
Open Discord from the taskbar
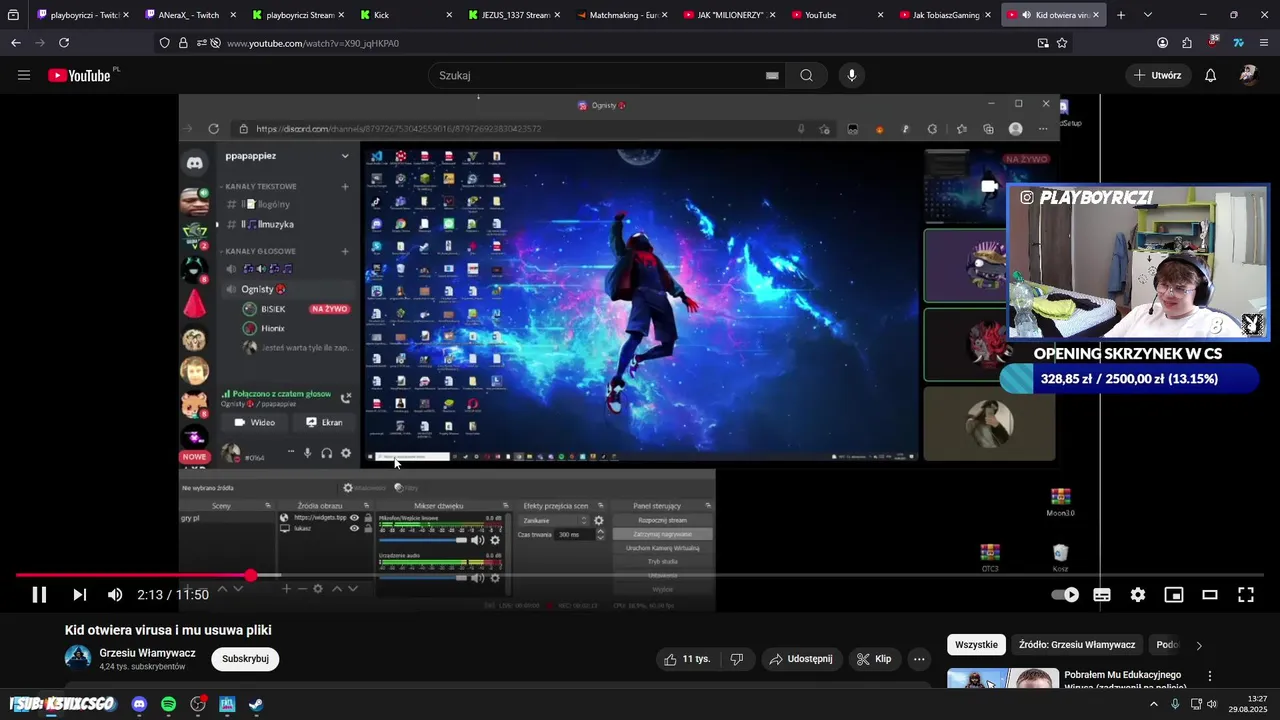139,704
